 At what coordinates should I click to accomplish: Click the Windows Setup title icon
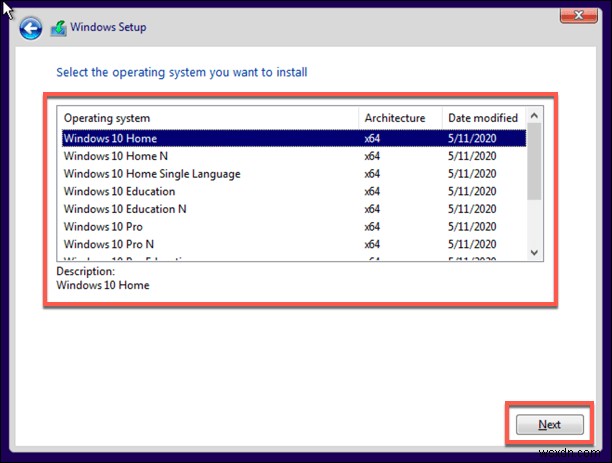(59, 28)
